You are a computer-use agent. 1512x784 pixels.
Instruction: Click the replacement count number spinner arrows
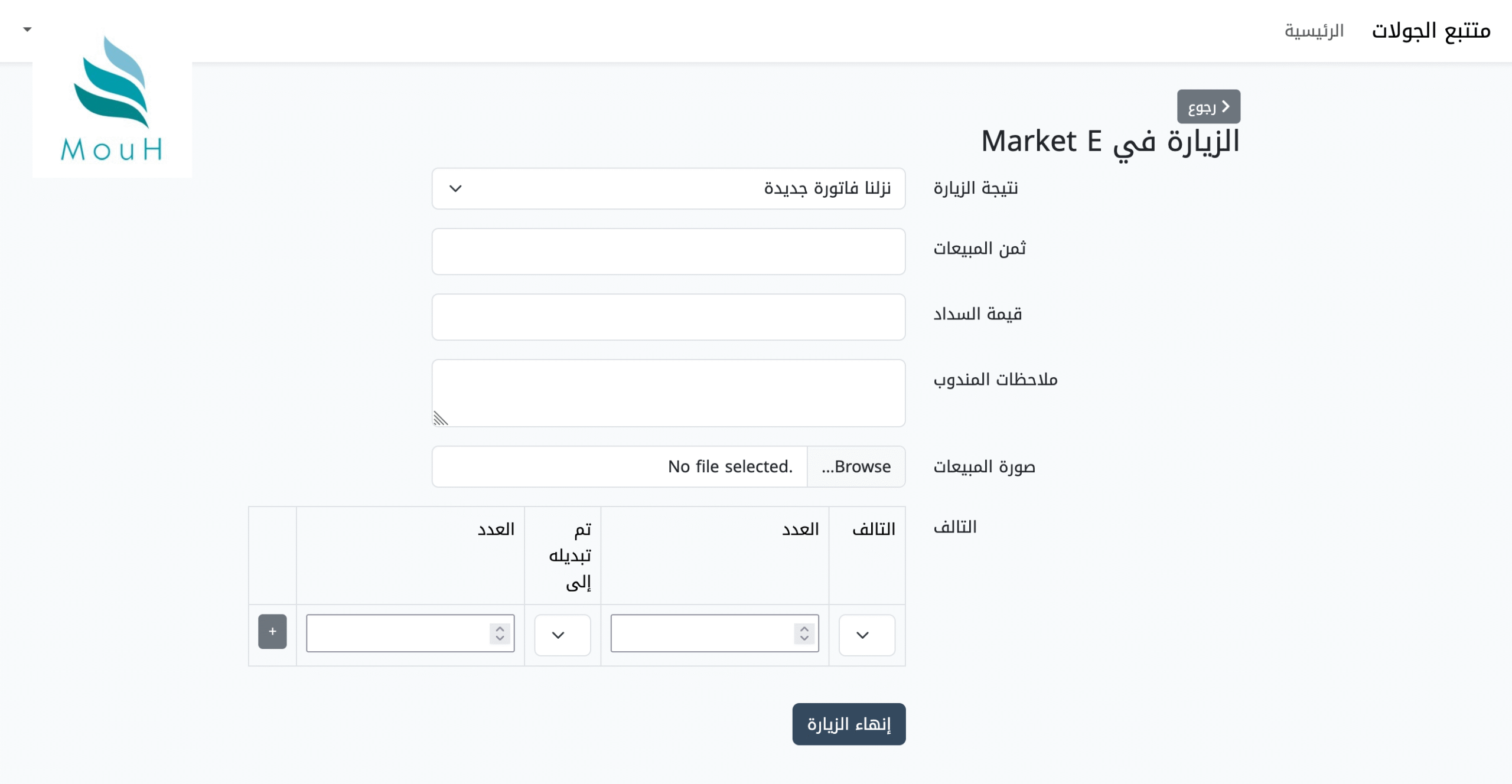500,633
